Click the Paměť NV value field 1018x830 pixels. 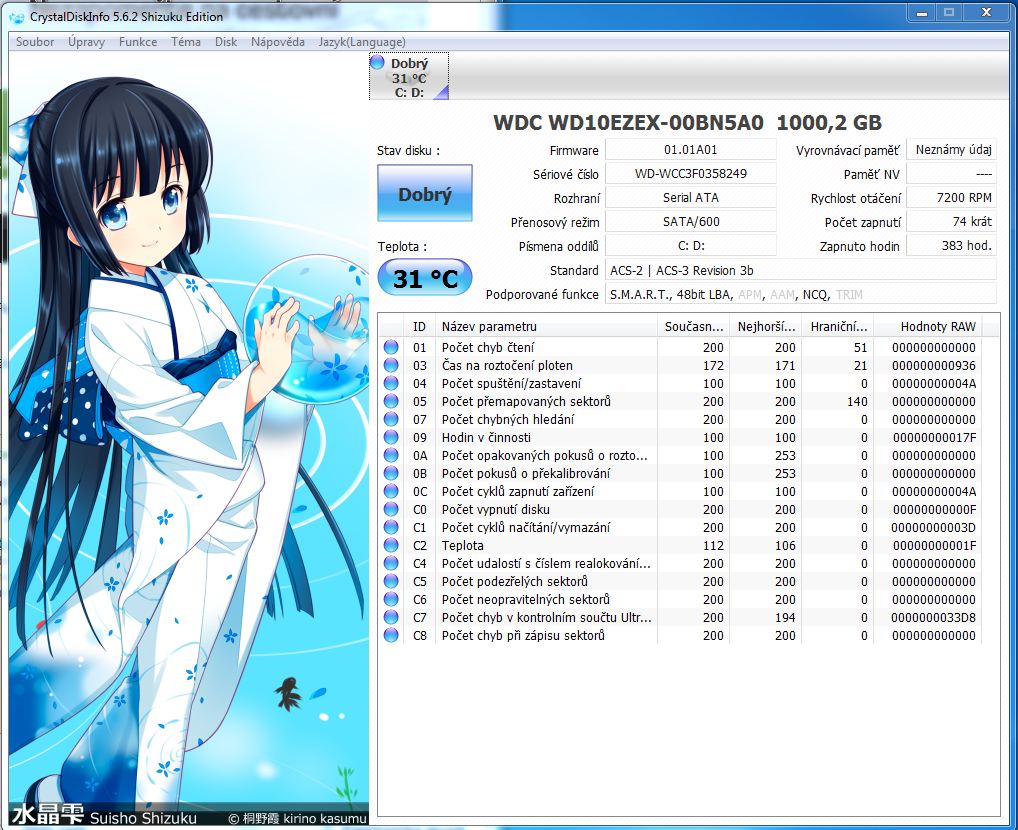(952, 173)
